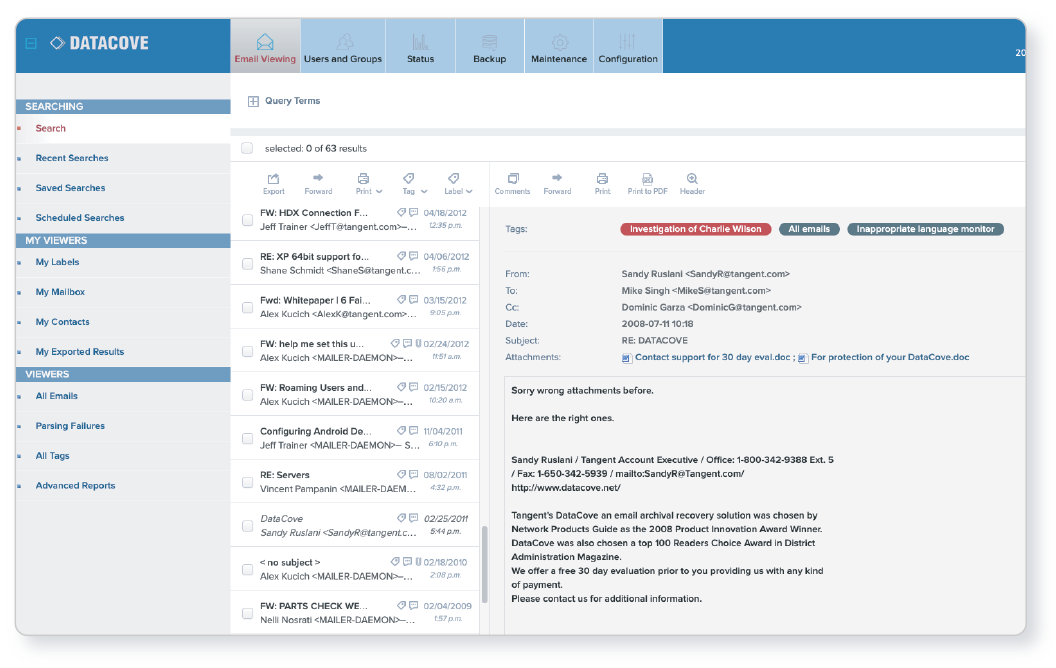Image resolution: width=1056 pixels, height=668 pixels.
Task: Collapse the sidebar using the minus box icon
Action: (x=31, y=44)
